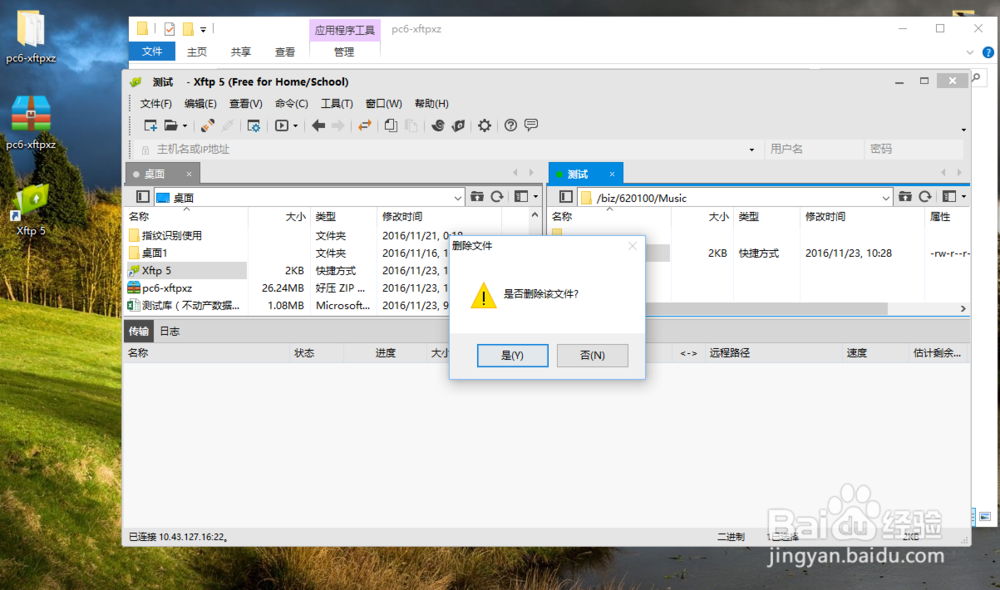Launch Xshell via spiral shell icon

click(438, 126)
